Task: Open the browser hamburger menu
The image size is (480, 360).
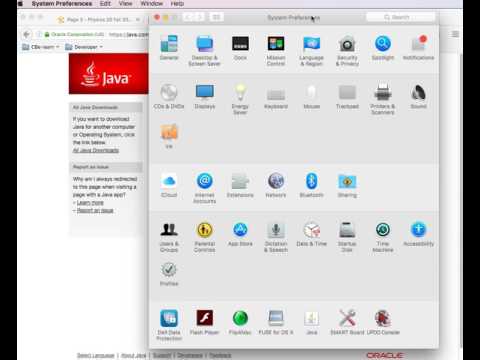Action: tap(455, 34)
